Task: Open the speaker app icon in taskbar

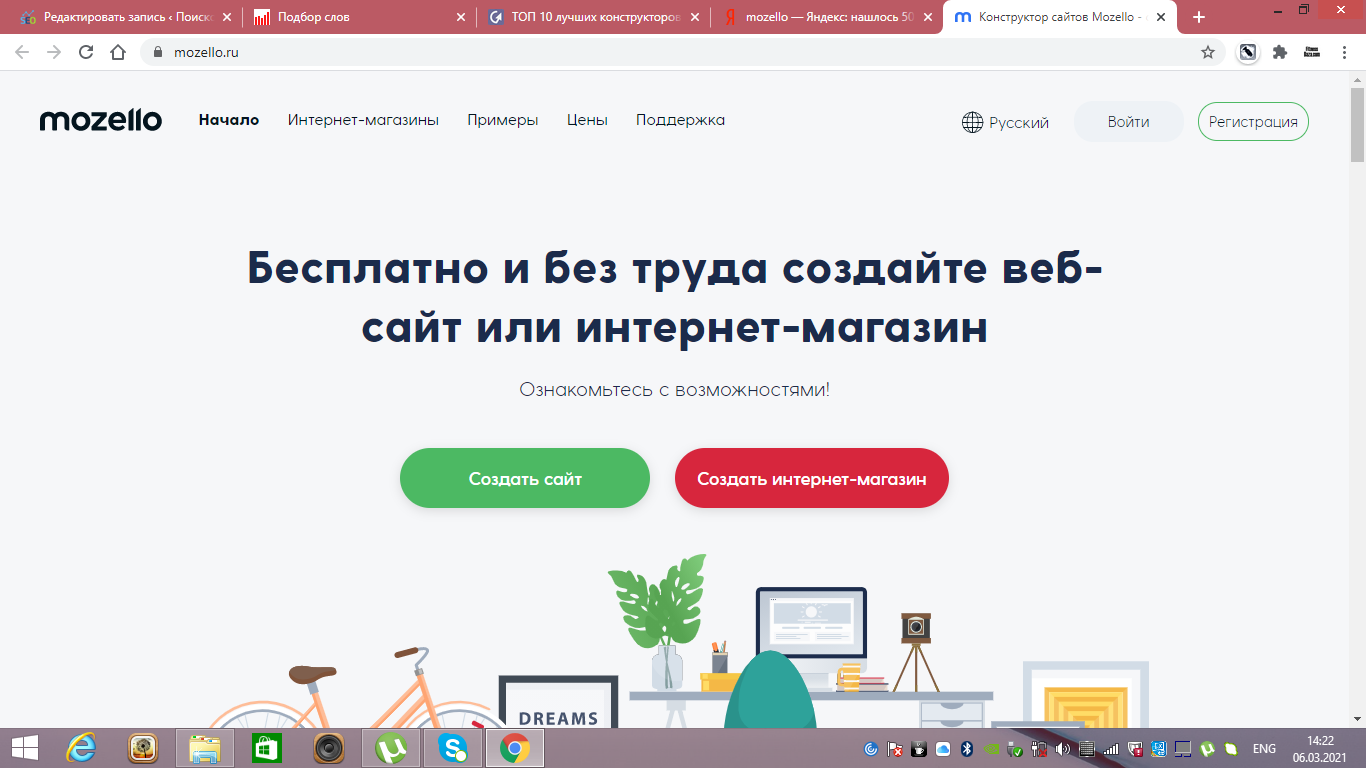Action: tap(329, 748)
